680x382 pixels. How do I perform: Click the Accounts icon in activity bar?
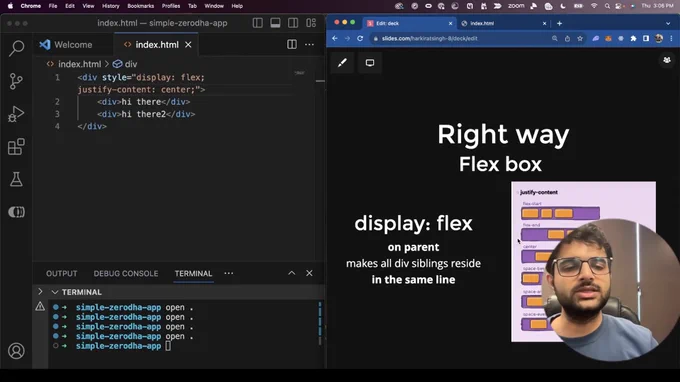[x=16, y=351]
